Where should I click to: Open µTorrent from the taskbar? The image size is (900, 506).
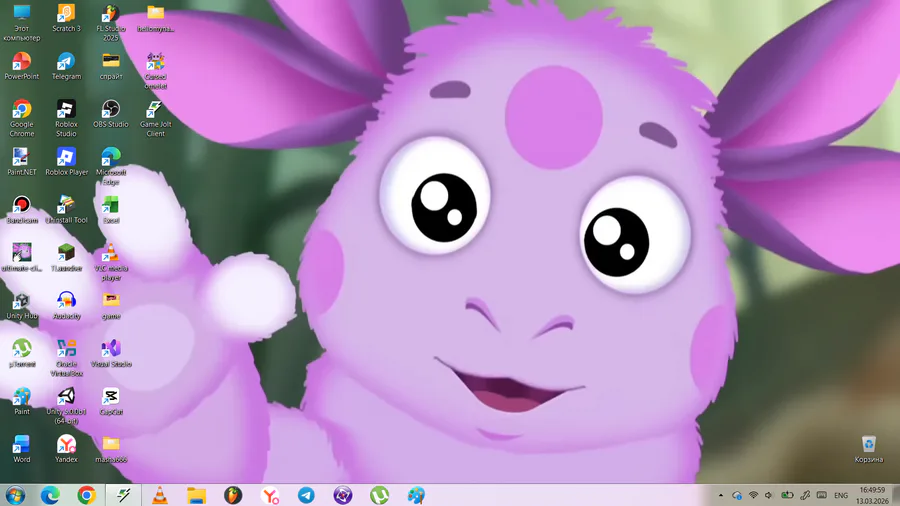[x=379, y=495]
